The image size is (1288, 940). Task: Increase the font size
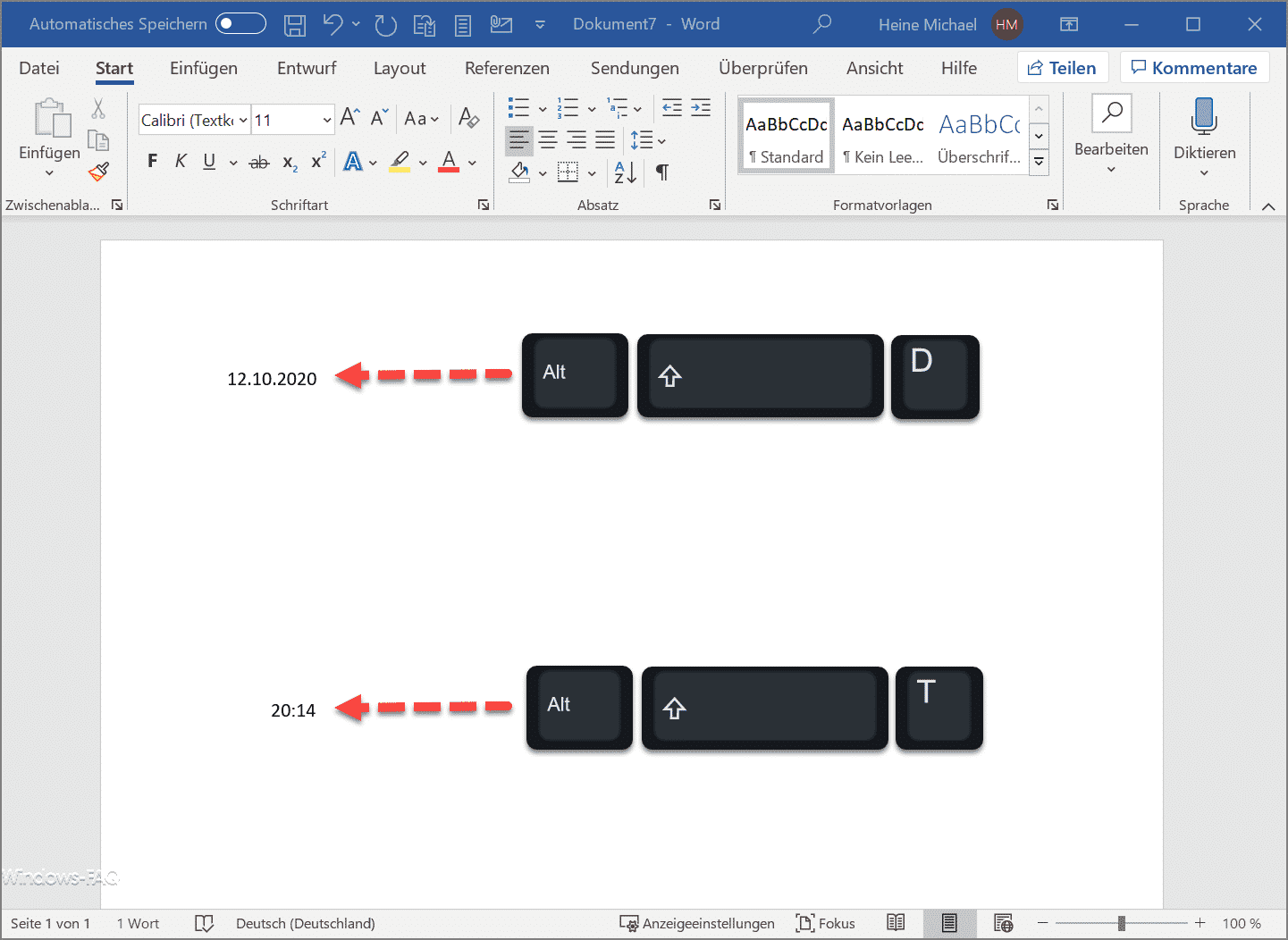point(350,117)
